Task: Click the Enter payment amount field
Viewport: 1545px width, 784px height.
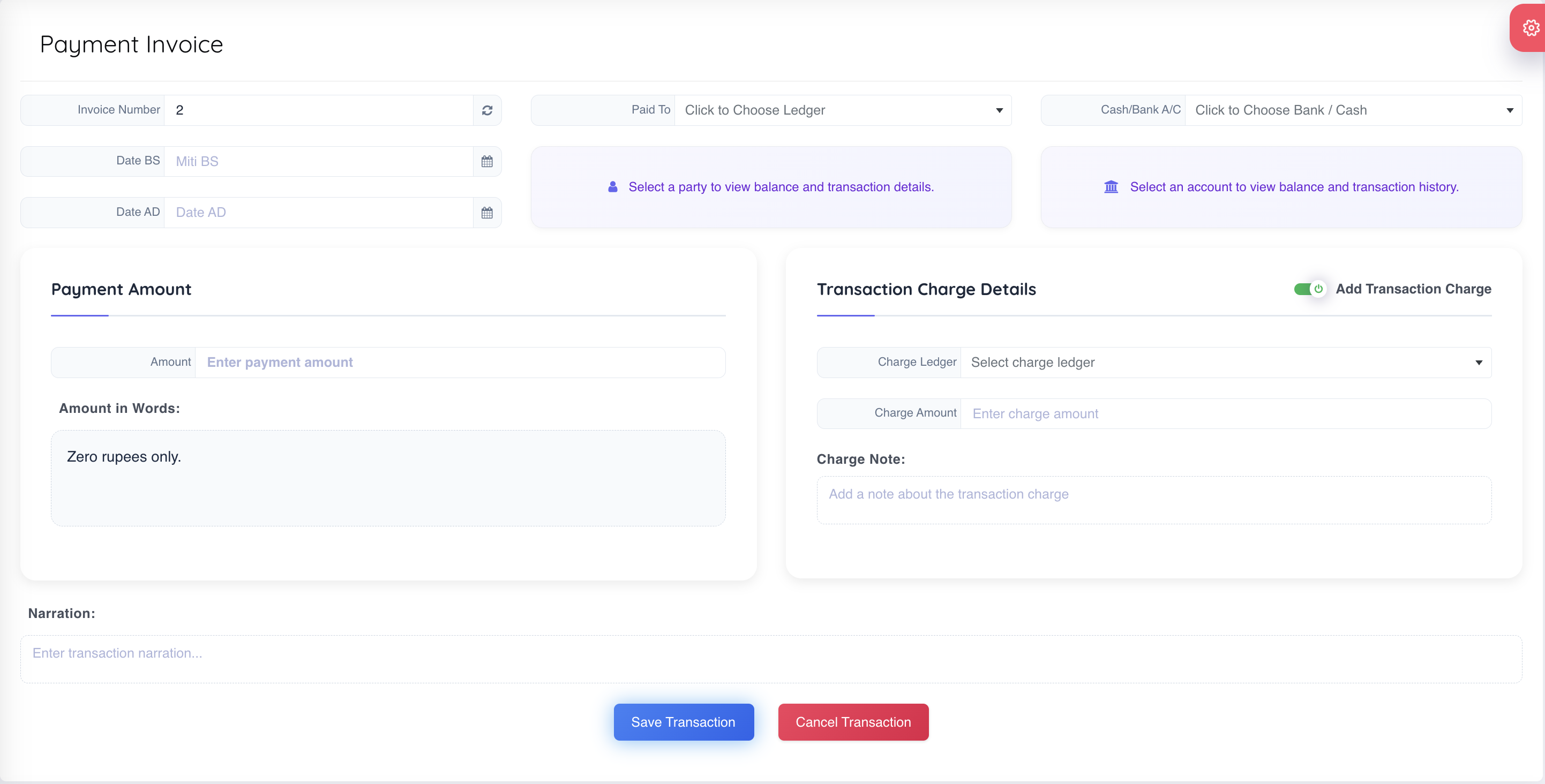Action: pos(460,363)
